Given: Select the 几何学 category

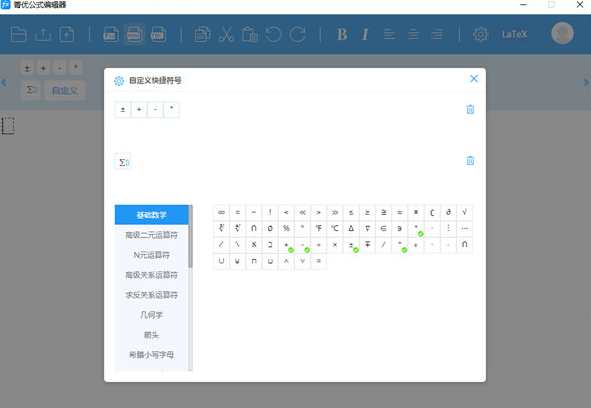Looking at the screenshot, I should pyautogui.click(x=152, y=315).
